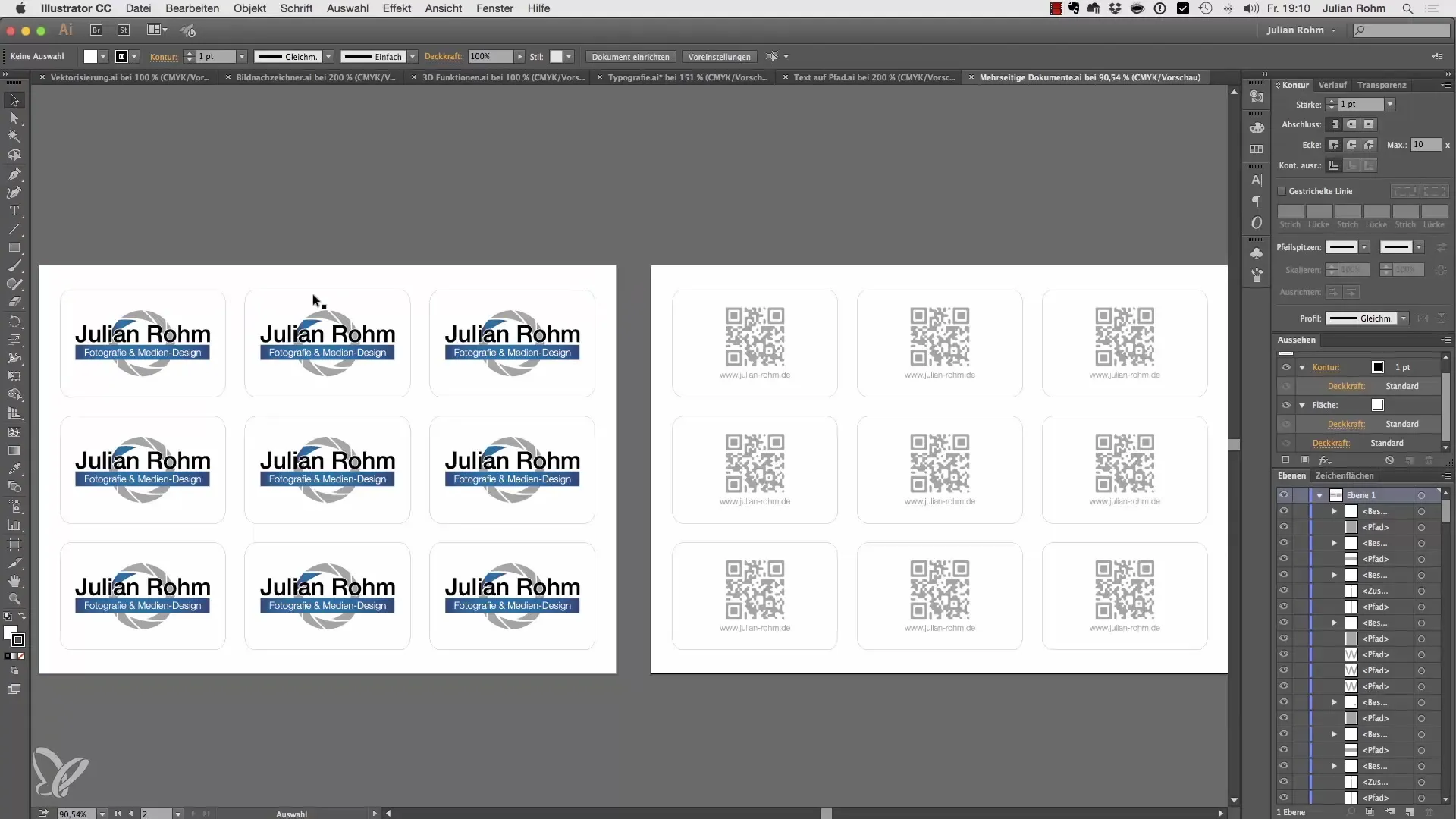Select the Zoom tool

tap(14, 599)
